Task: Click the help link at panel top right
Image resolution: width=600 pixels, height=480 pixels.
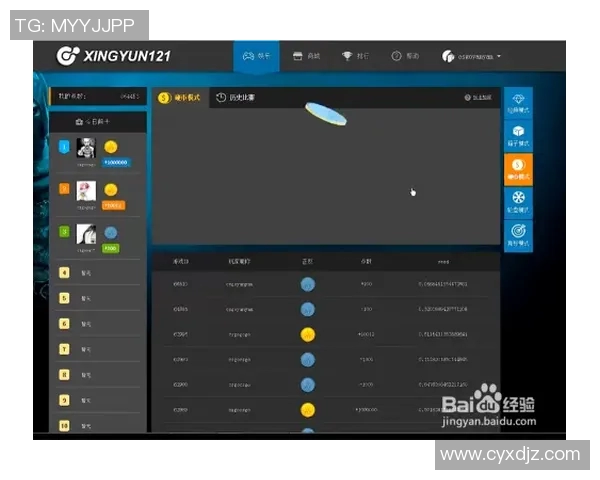Action: (478, 98)
